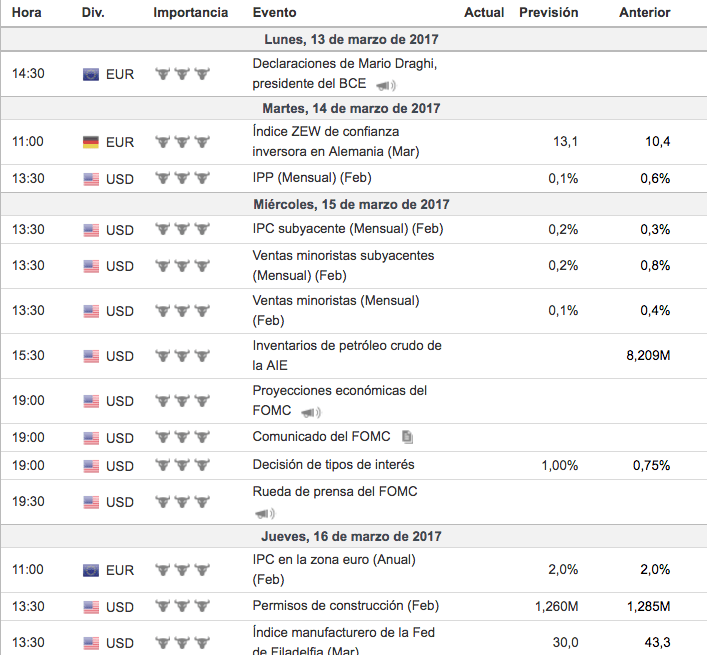Click the megaphone icon under Rueda de prensa del FOMC
This screenshot has height=655, width=707.
pos(264,514)
